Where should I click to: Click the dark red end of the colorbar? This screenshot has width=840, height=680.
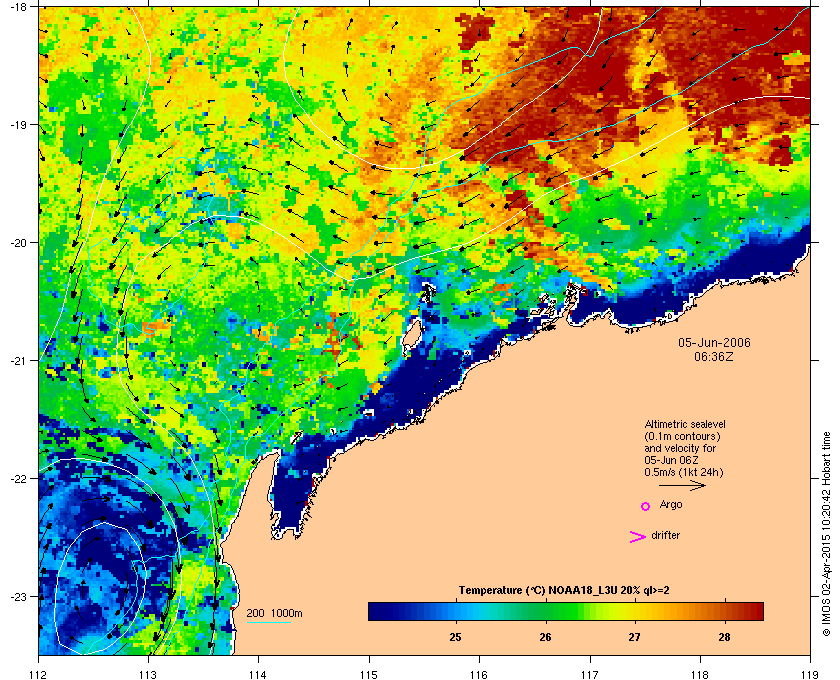755,611
